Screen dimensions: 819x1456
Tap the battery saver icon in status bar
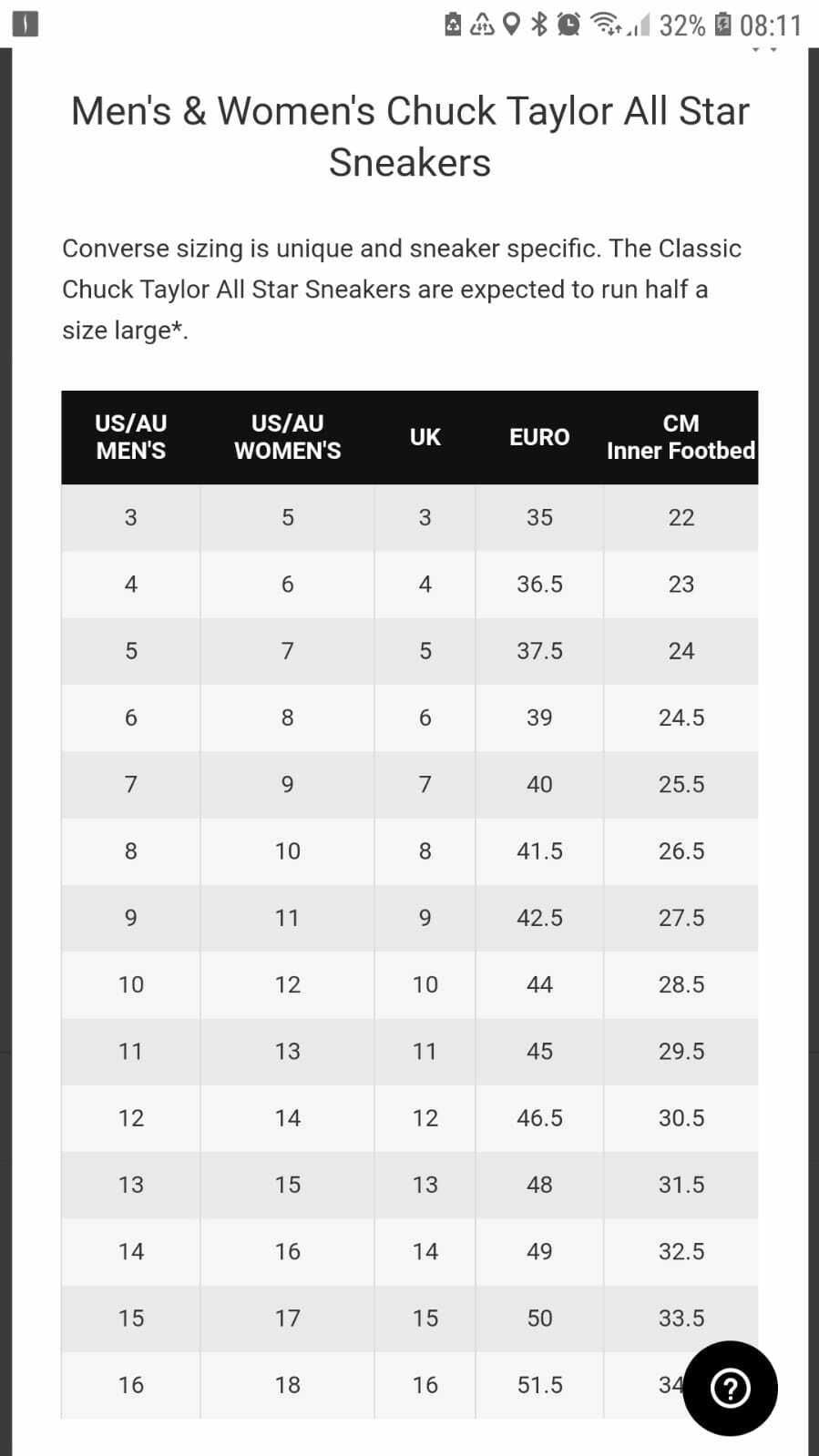pyautogui.click(x=454, y=25)
